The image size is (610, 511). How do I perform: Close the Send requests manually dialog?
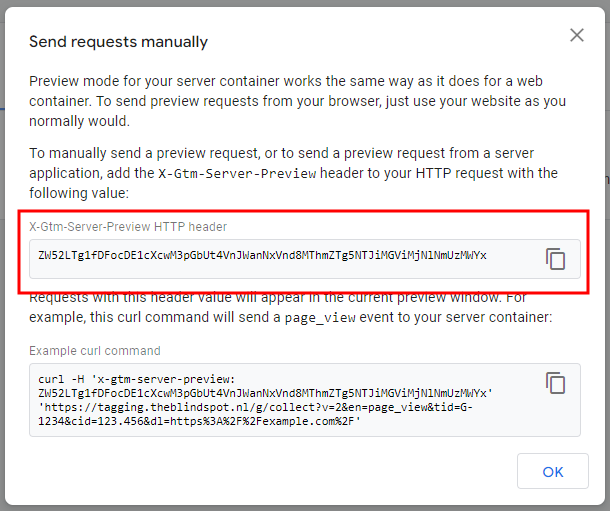point(576,35)
